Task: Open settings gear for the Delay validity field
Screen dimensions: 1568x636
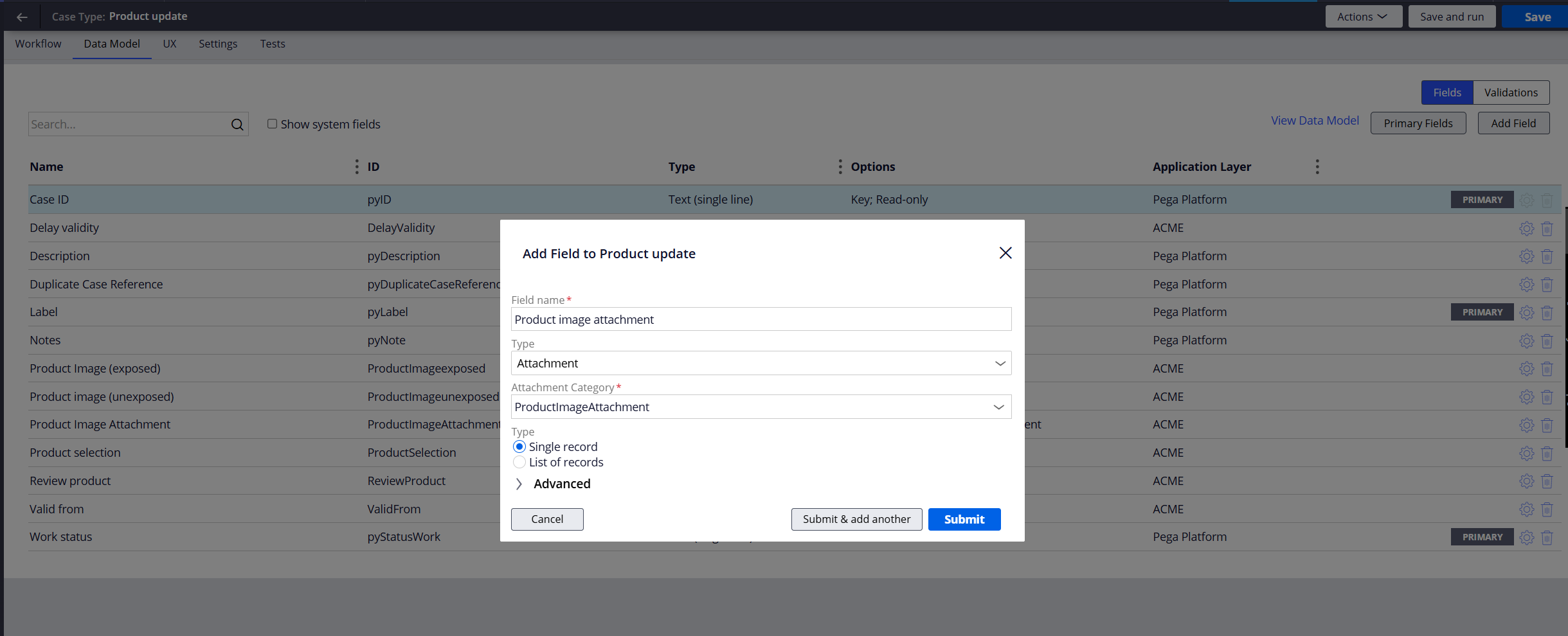Action: click(x=1527, y=228)
